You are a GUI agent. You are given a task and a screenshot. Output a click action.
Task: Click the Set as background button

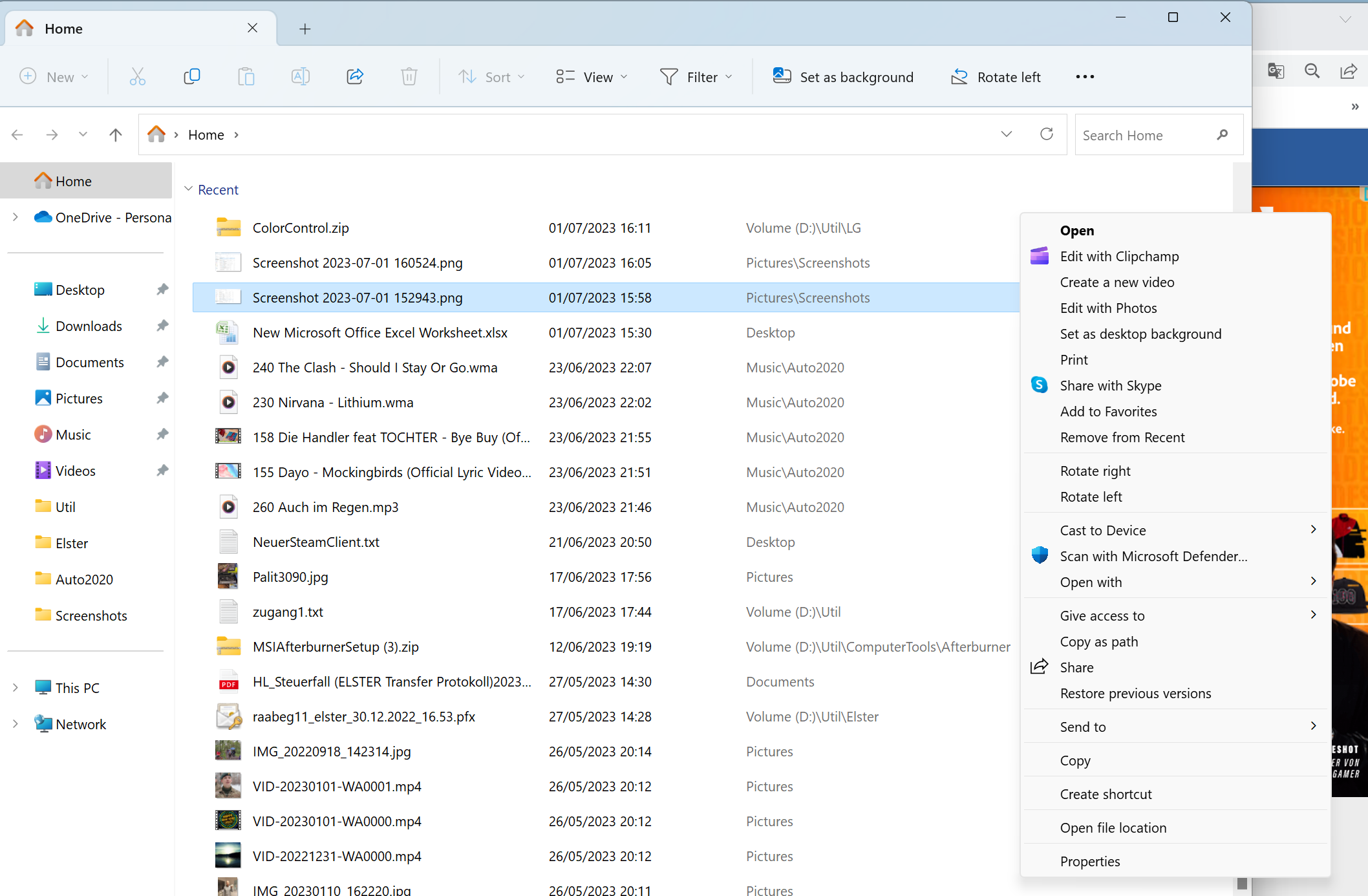843,77
